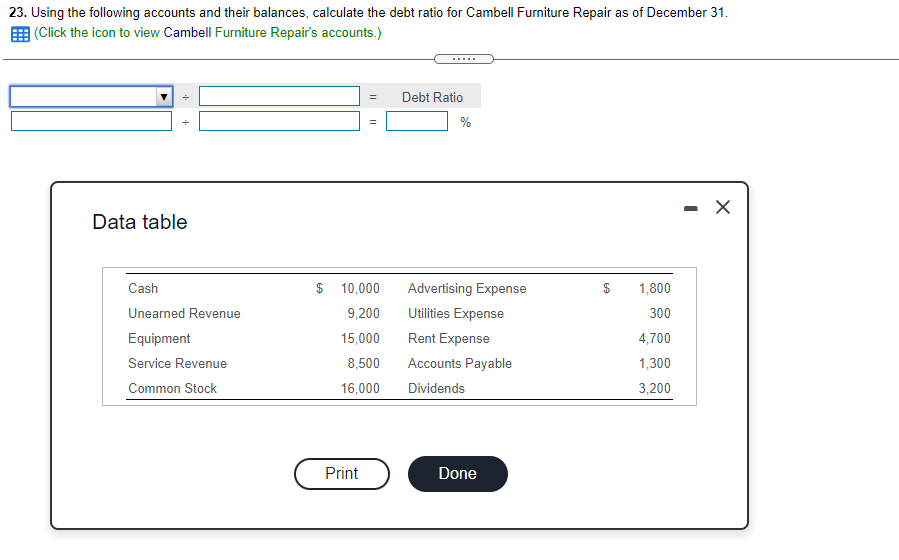Click the Data table heading
Viewport: 899px width, 560px height.
[140, 222]
